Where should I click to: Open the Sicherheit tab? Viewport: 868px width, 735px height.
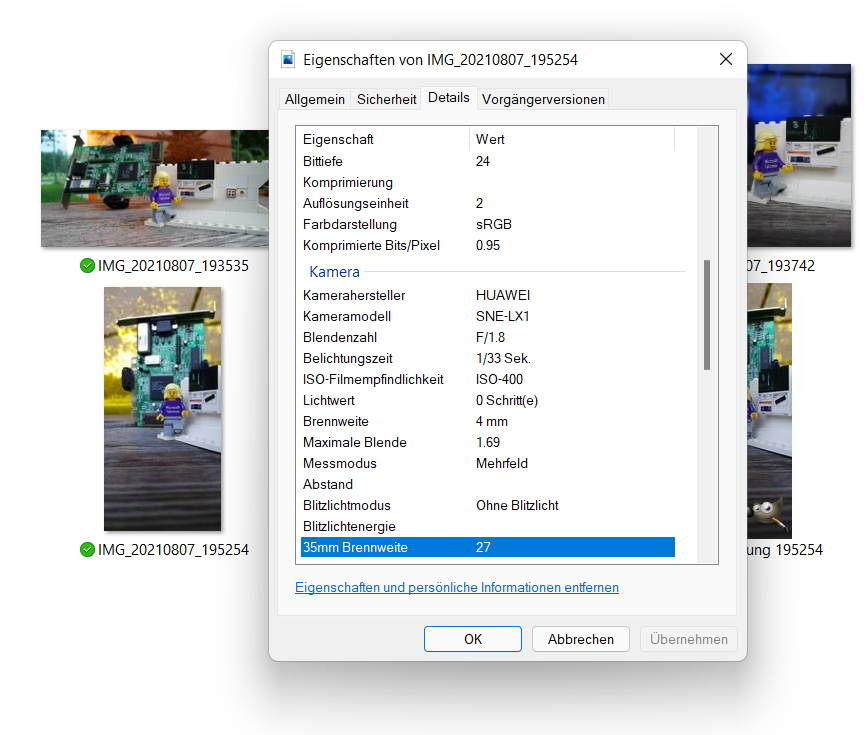[386, 99]
